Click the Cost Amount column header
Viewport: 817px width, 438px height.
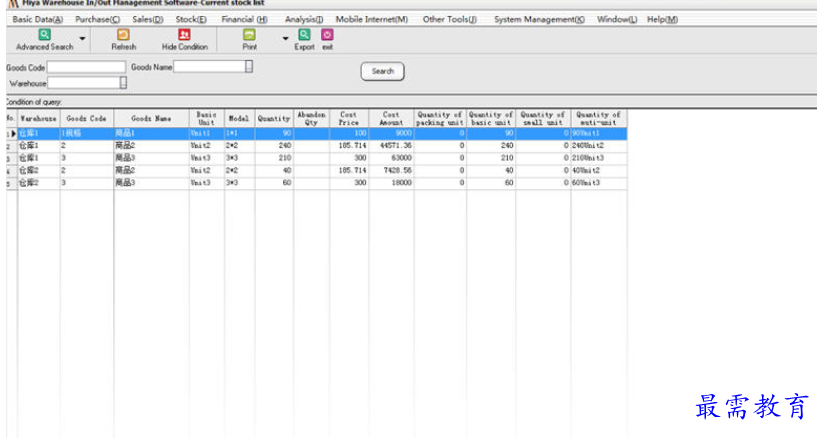[391, 118]
